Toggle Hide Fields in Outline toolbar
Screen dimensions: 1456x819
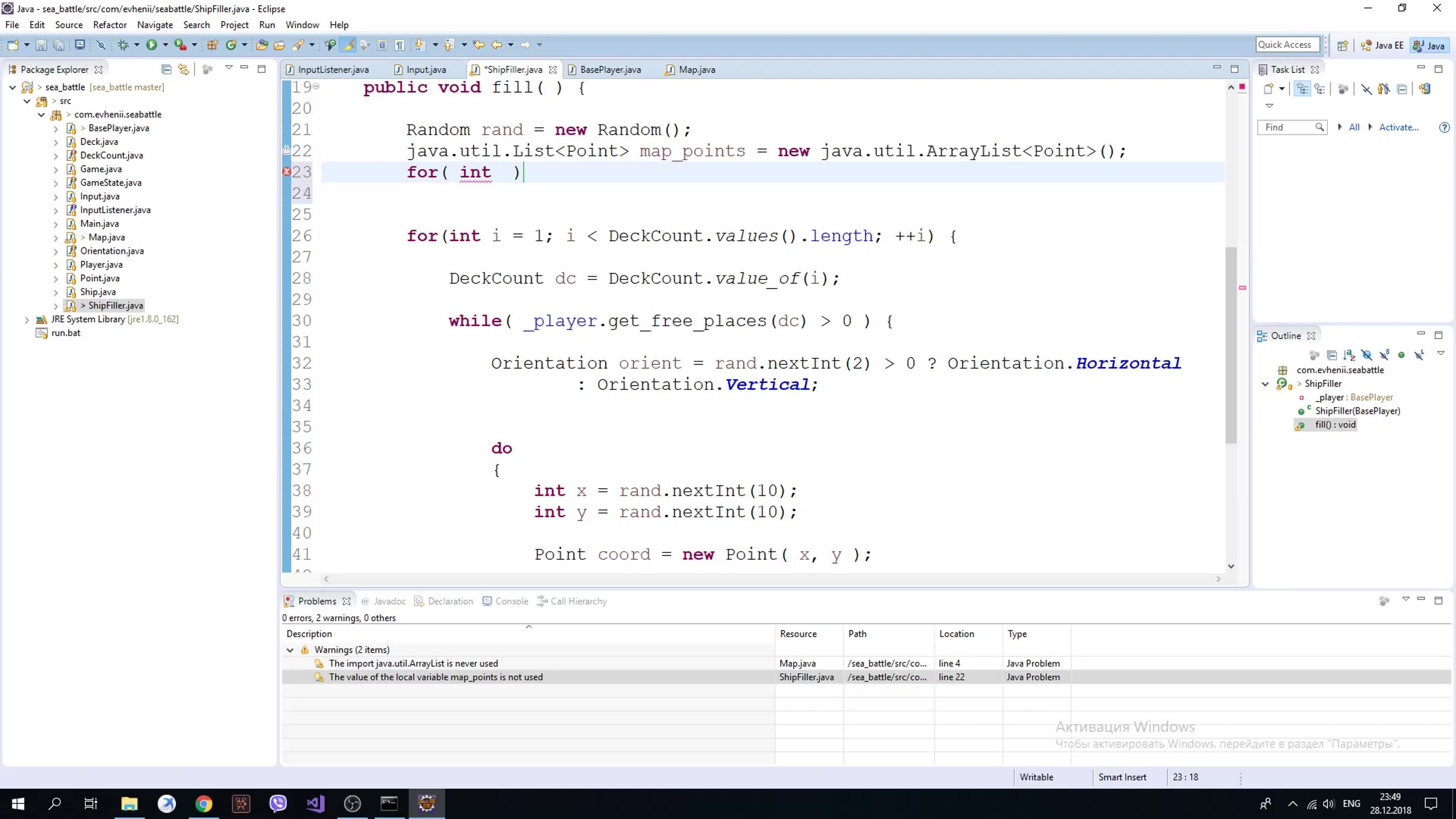[1367, 355]
